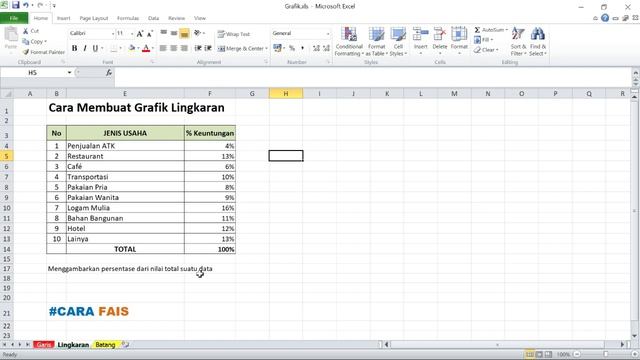This screenshot has height=360, width=640.
Task: Click the Borders icon in Font group
Action: pos(114,49)
